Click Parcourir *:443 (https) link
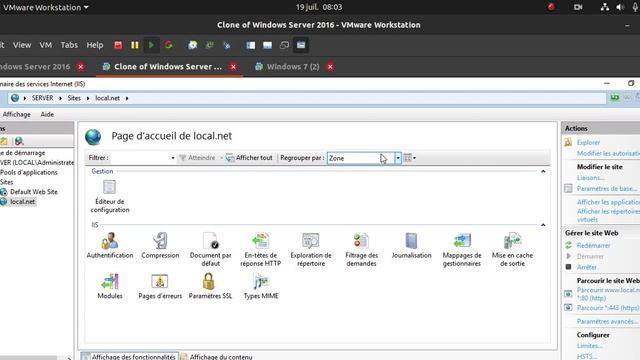This screenshot has width=640, height=360. (x=608, y=308)
